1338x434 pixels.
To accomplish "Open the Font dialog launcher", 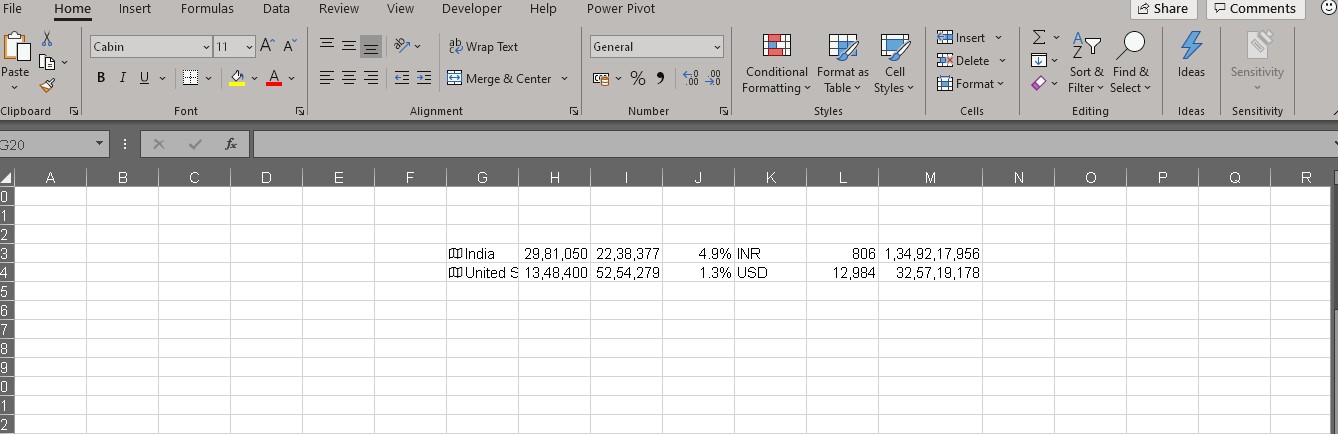I will pyautogui.click(x=300, y=111).
